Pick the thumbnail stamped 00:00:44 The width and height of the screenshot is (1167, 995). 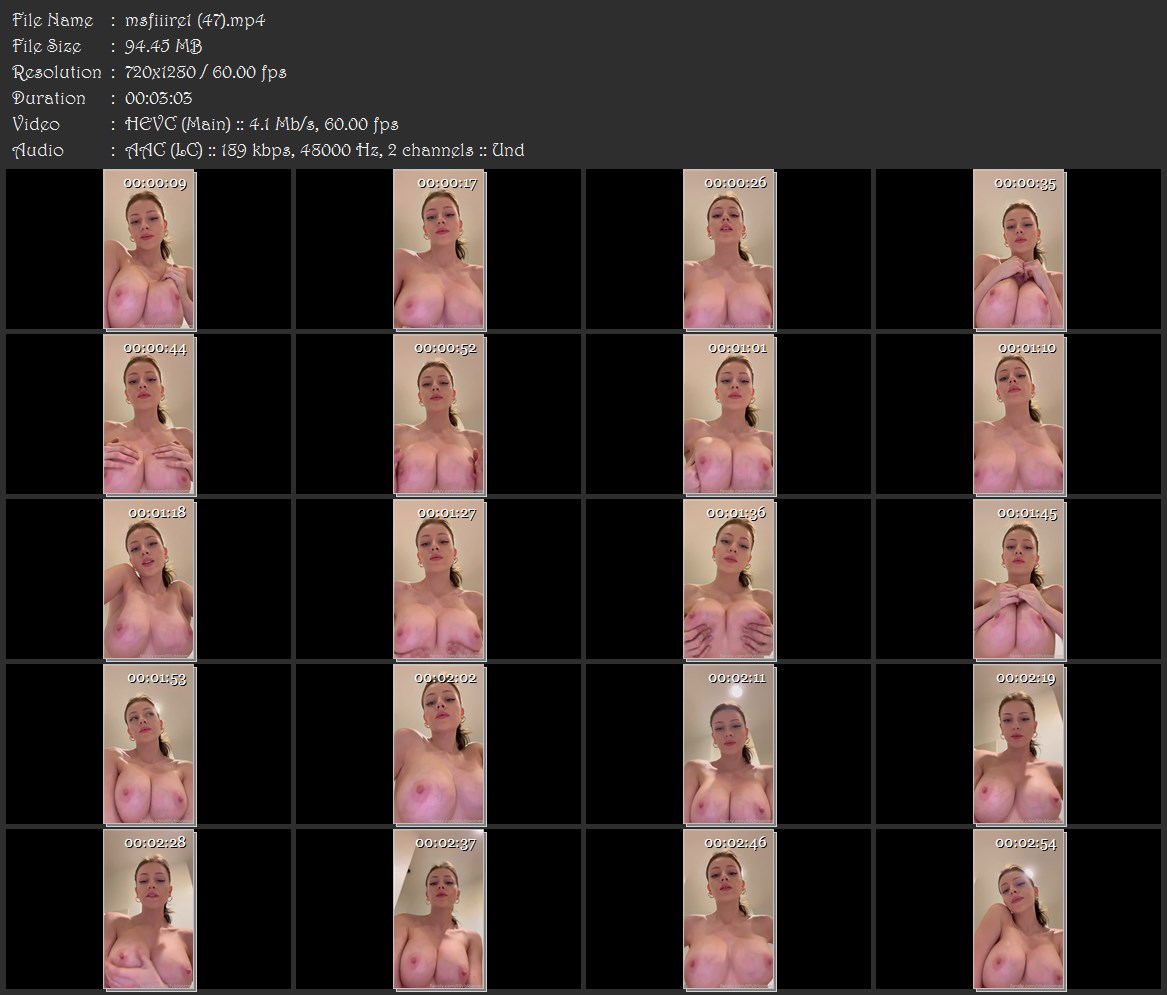[x=149, y=415]
